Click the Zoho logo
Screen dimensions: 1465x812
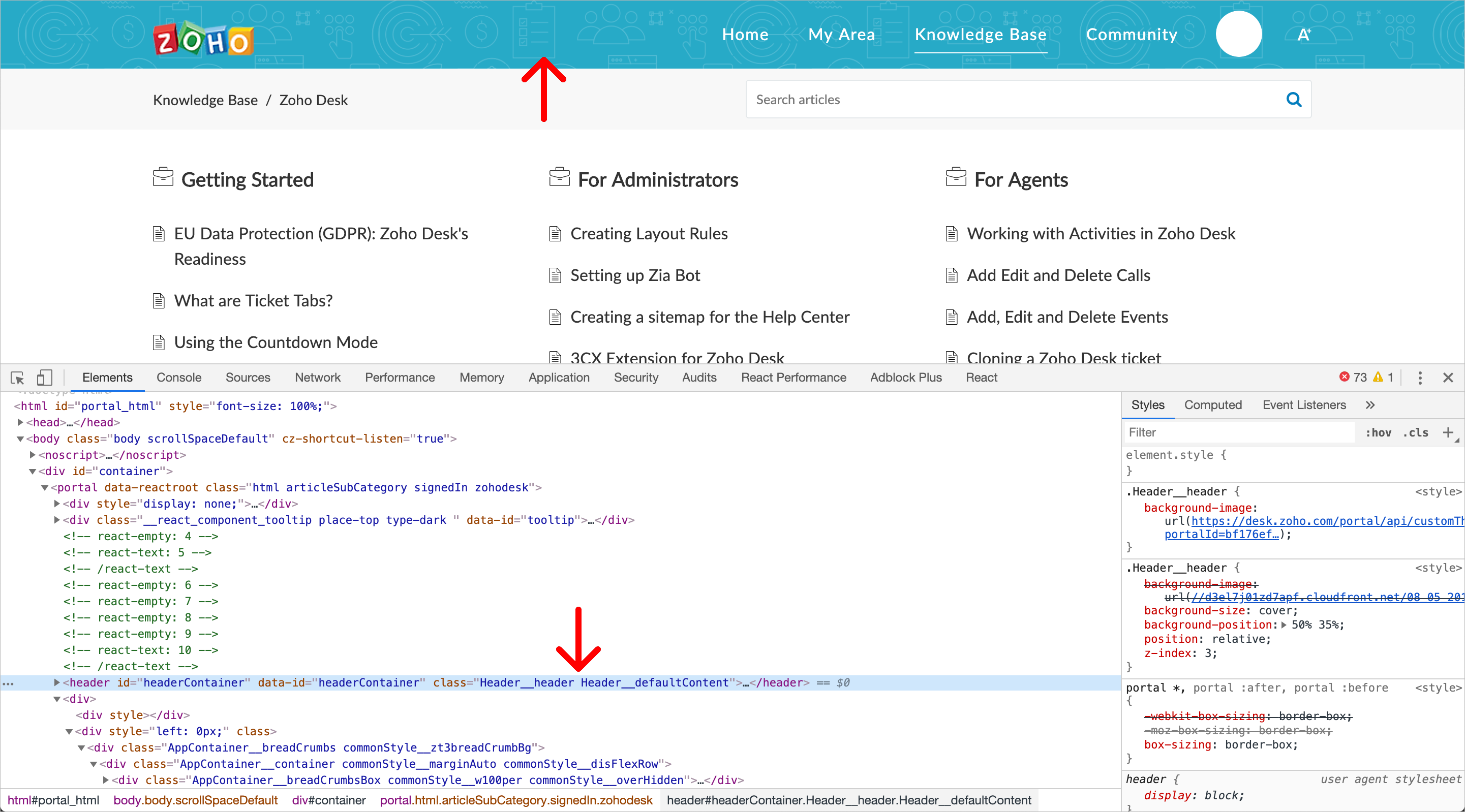[x=203, y=39]
